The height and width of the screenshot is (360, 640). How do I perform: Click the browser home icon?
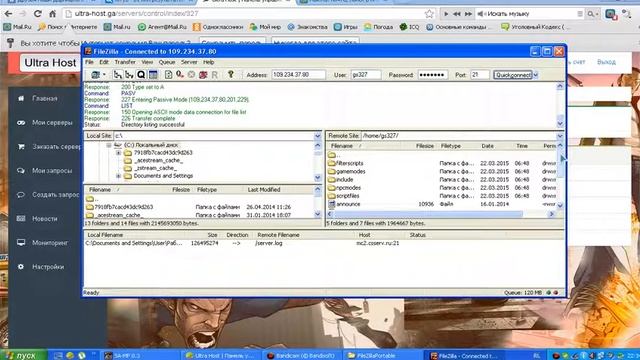(x=53, y=13)
